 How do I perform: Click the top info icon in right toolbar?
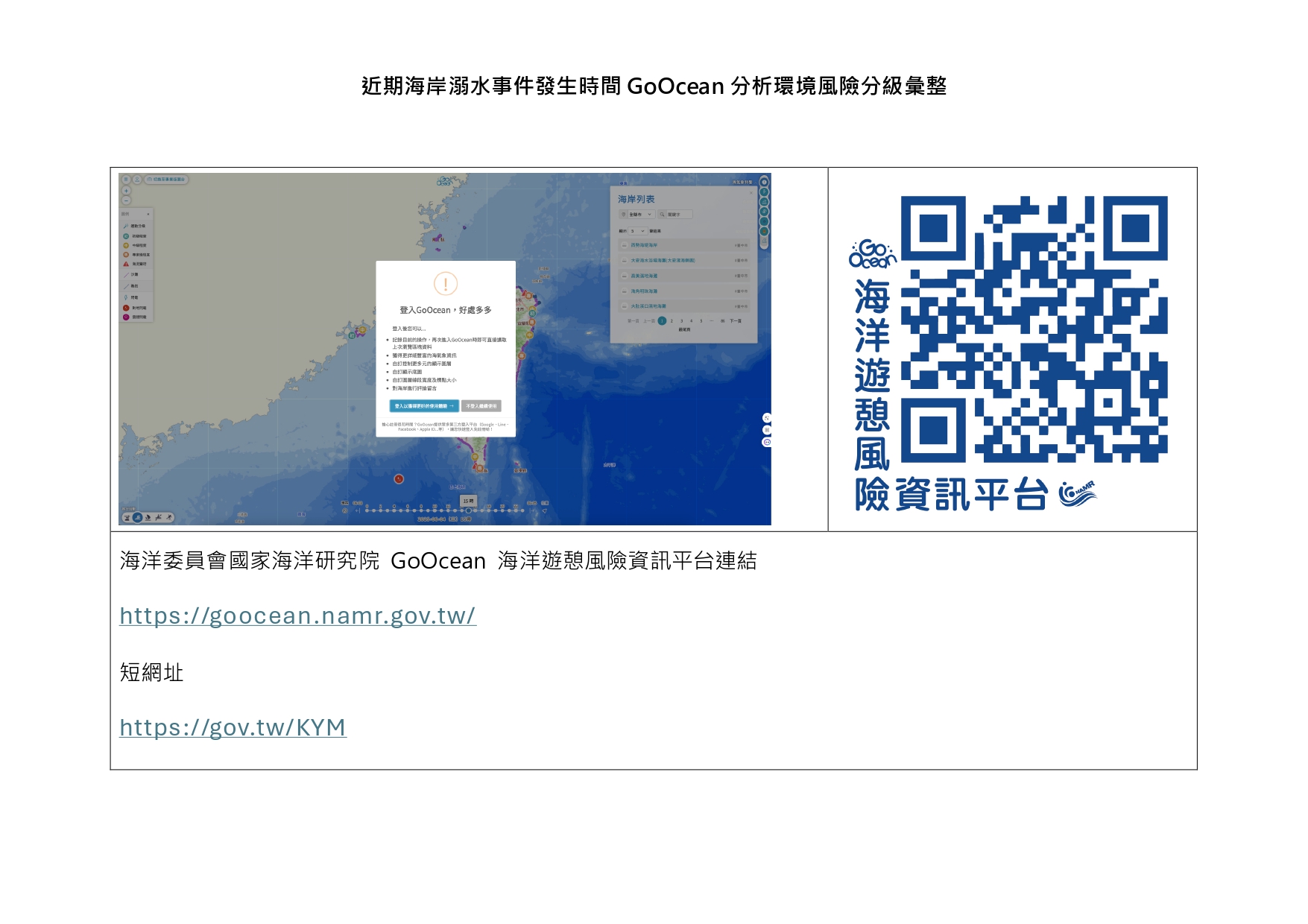(x=764, y=182)
